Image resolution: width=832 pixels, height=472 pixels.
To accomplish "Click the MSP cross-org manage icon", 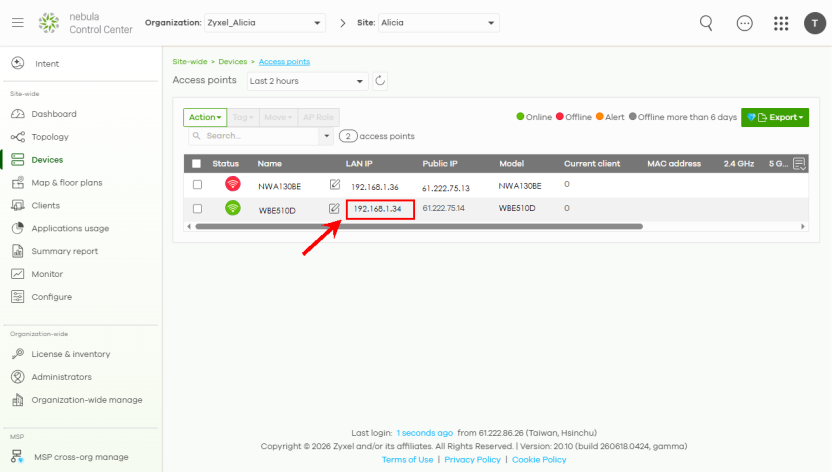I will coord(18,457).
